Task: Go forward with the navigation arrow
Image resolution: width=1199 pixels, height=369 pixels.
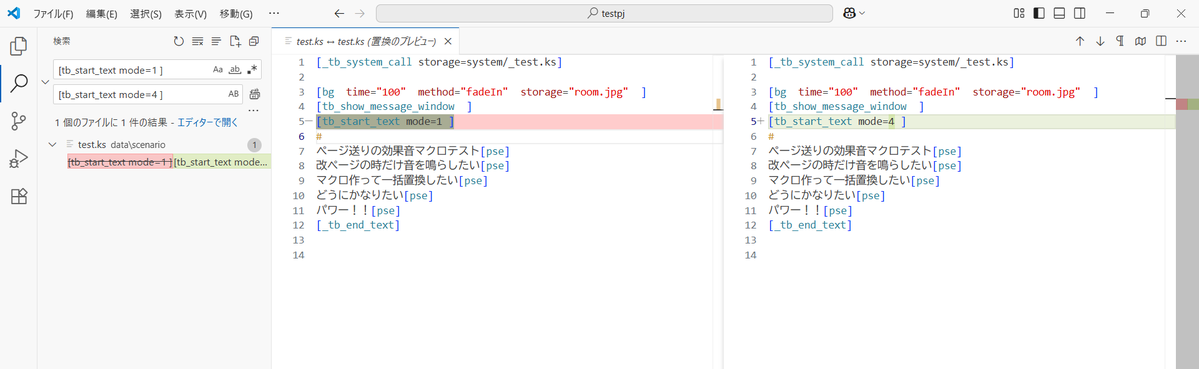Action: 360,14
